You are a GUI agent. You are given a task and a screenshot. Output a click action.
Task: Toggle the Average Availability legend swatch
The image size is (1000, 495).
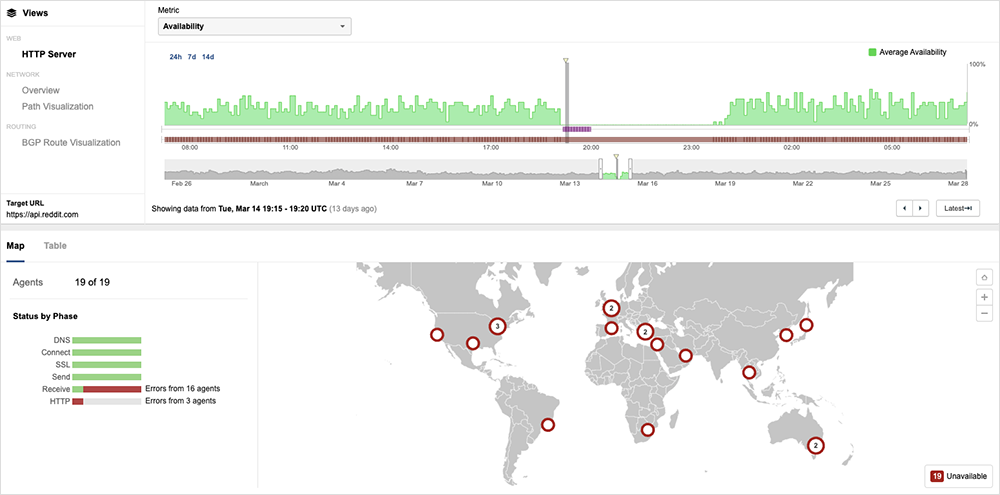tap(873, 52)
